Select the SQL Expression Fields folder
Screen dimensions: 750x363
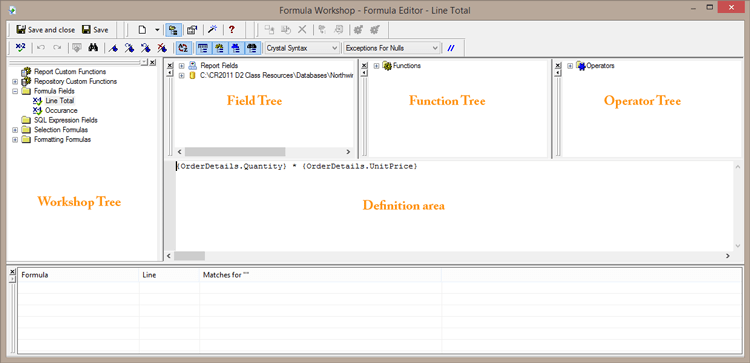[66, 120]
